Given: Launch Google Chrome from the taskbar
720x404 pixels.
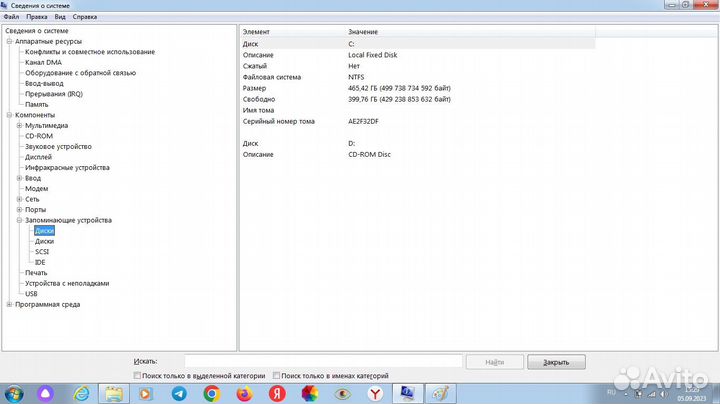Looking at the screenshot, I should click(x=212, y=394).
